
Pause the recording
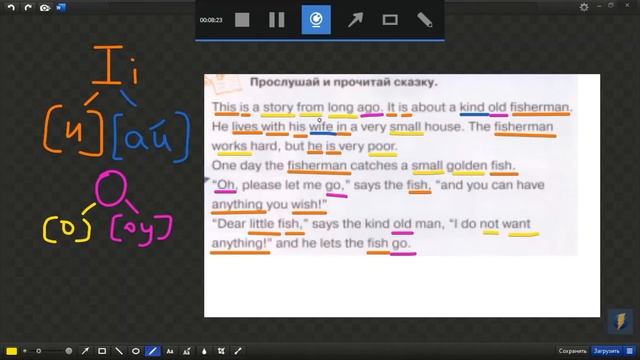tap(276, 20)
